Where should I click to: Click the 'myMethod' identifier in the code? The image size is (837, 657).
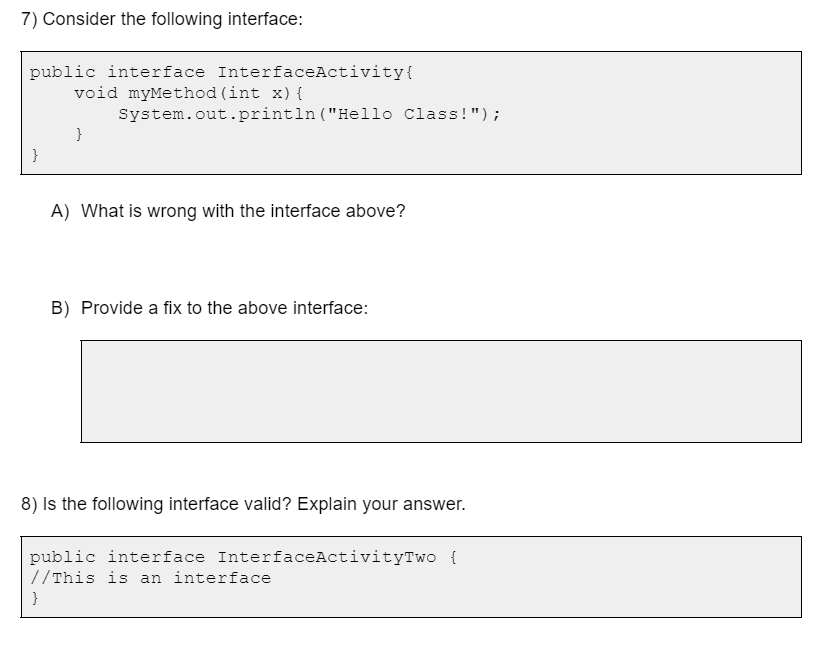pos(172,93)
